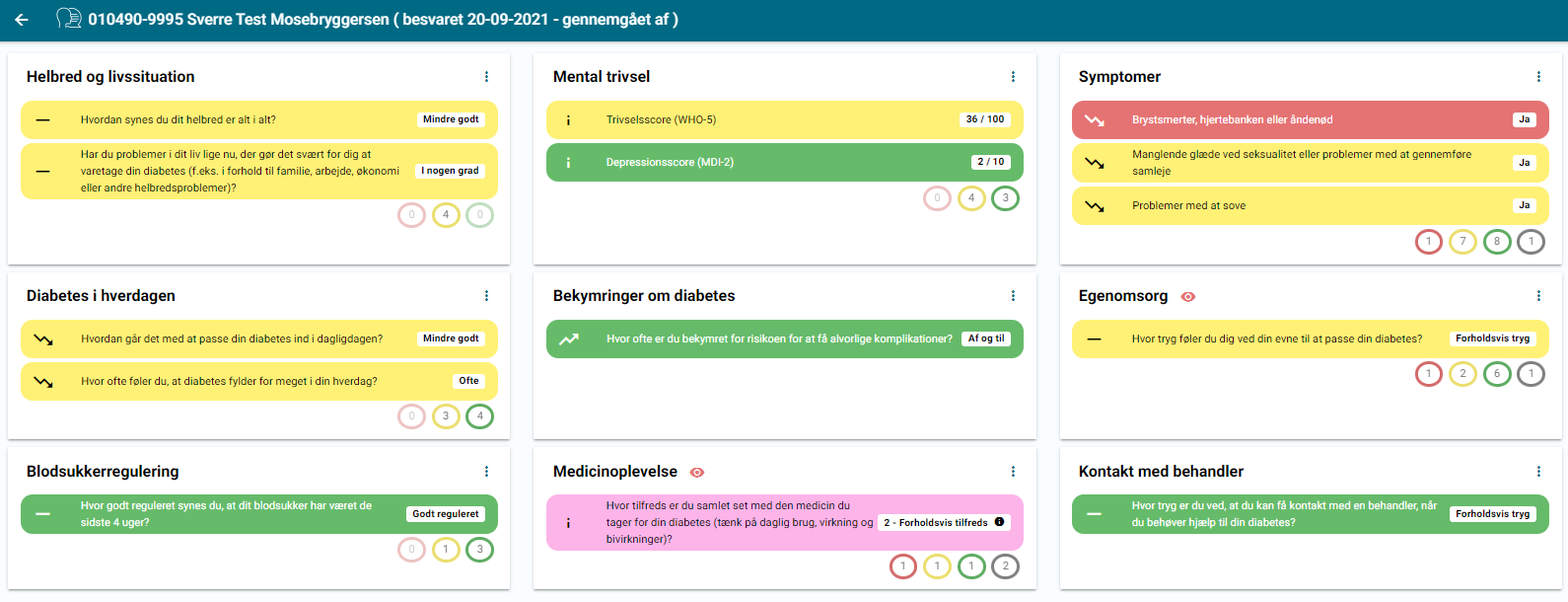Click the back arrow in the header
This screenshot has height=602, width=1568.
pos(22,20)
